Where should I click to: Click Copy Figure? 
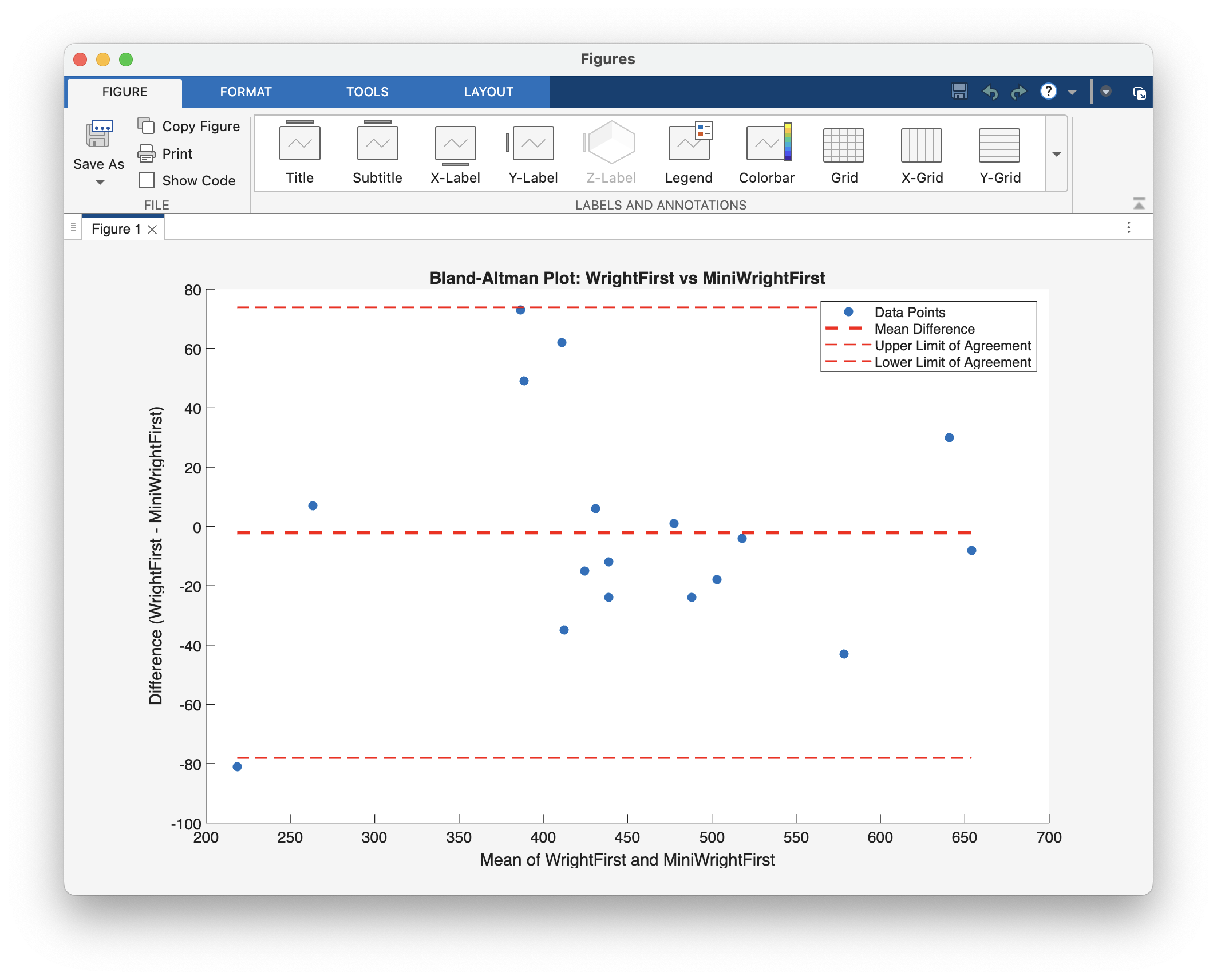[x=189, y=126]
